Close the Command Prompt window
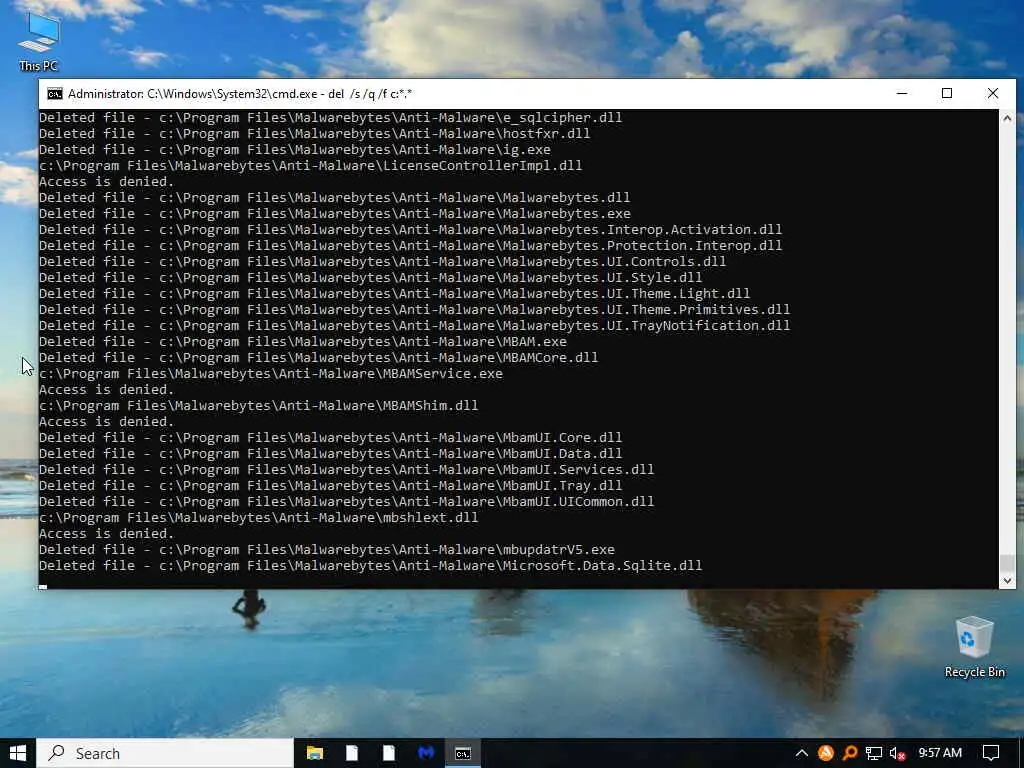This screenshot has width=1024, height=768. pos(993,93)
